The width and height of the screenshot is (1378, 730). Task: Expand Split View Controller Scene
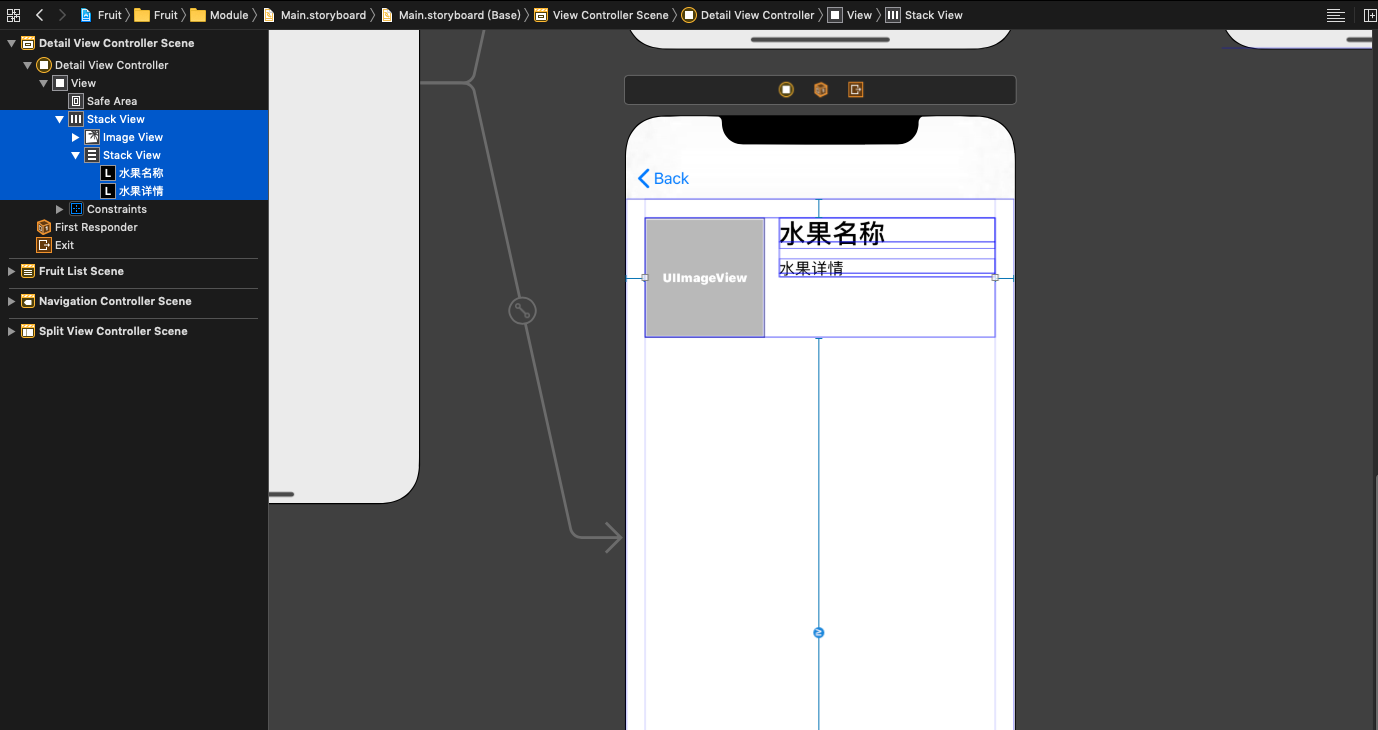pyautogui.click(x=12, y=331)
